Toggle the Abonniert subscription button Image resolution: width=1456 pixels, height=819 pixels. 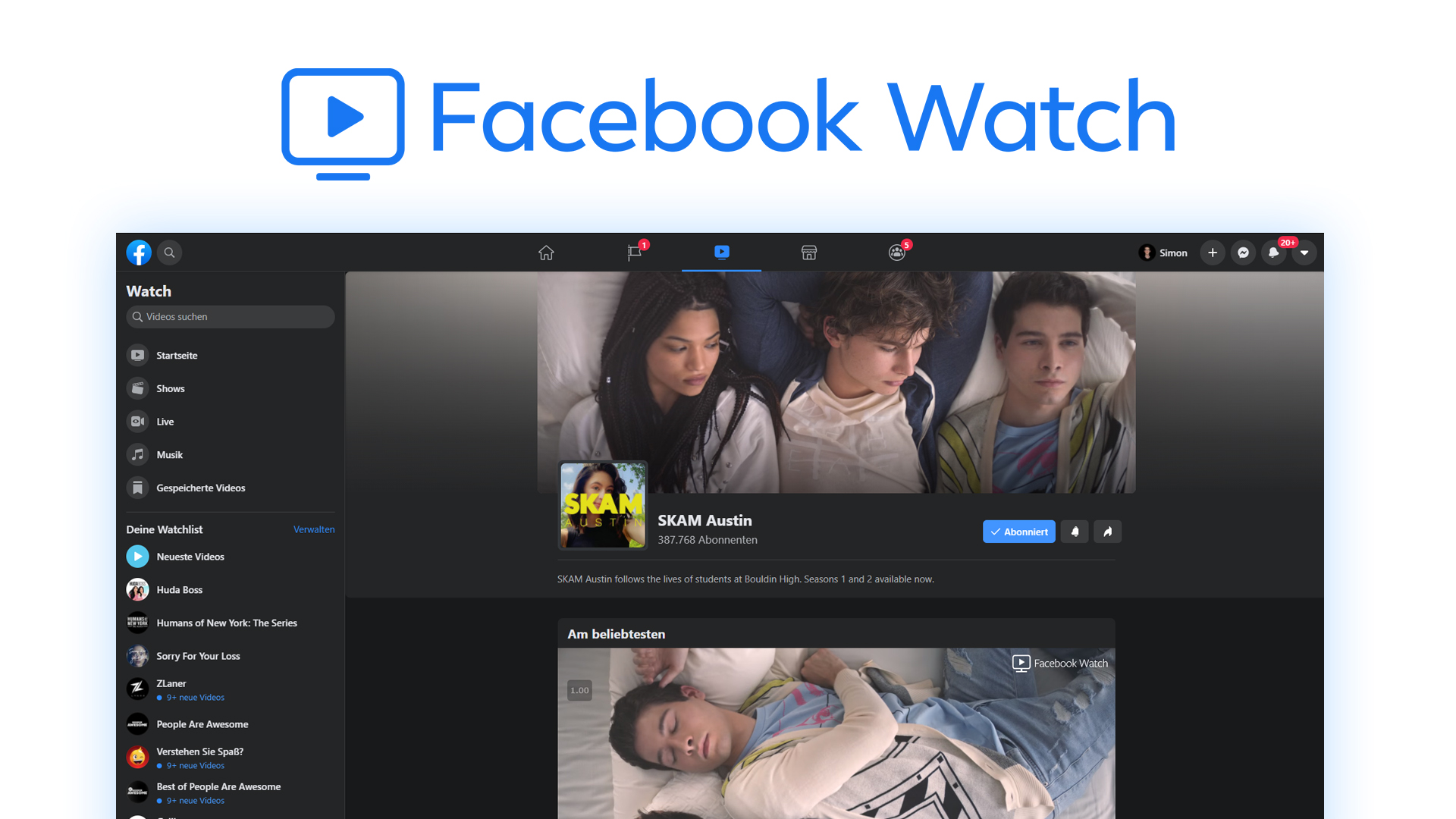pos(1020,531)
